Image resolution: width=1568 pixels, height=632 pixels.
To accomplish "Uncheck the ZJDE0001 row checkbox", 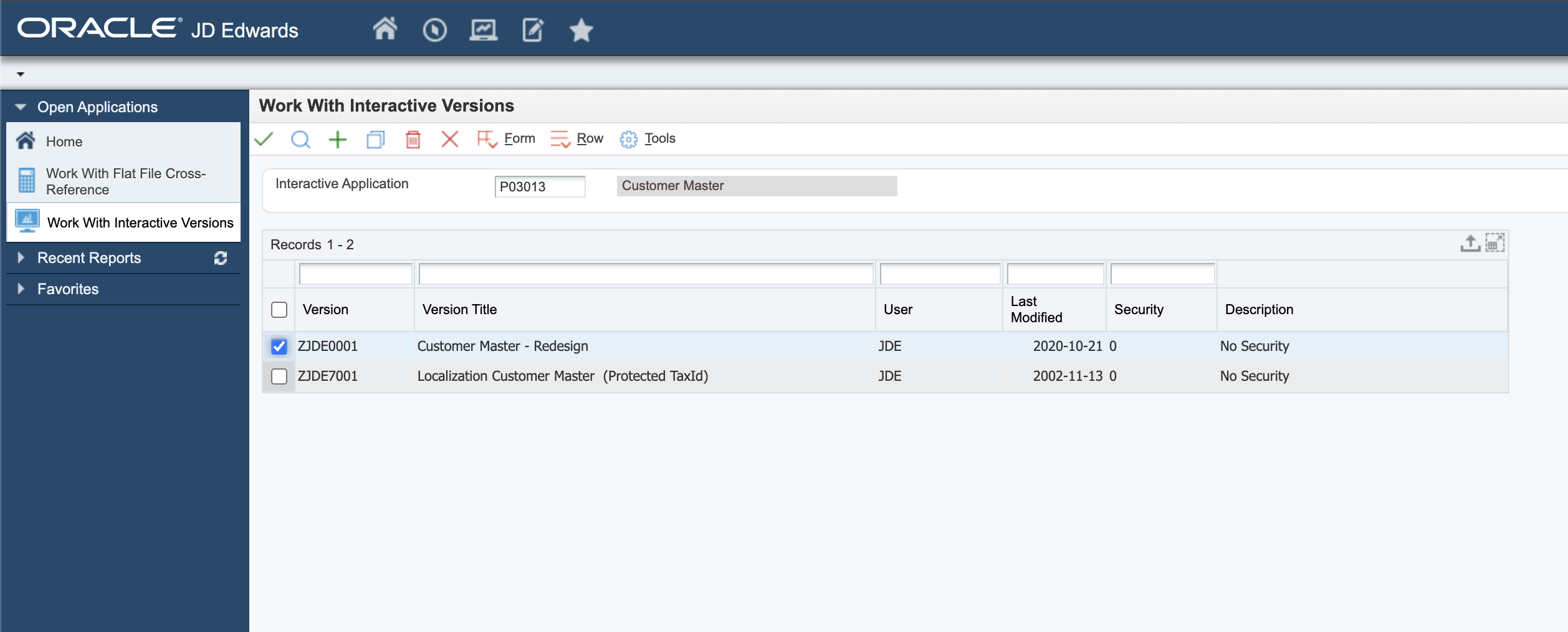I will click(x=279, y=347).
